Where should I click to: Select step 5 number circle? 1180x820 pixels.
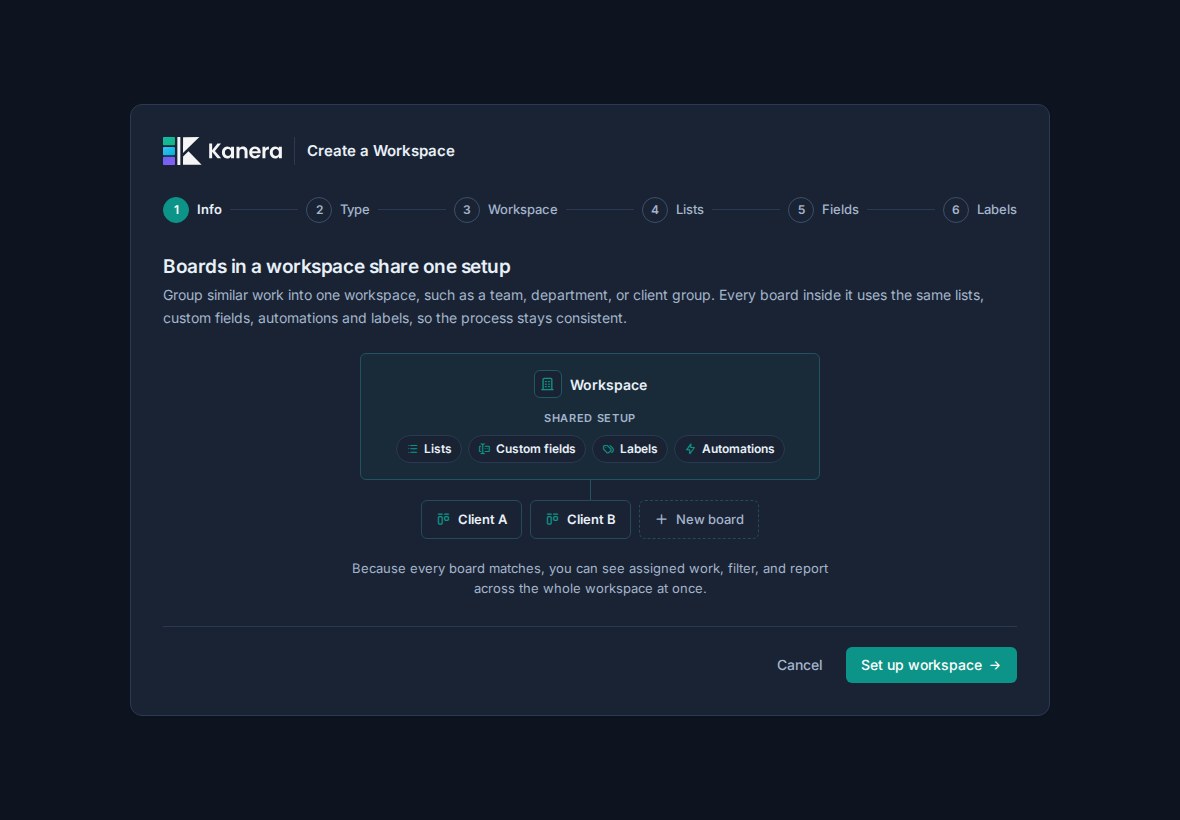point(801,210)
